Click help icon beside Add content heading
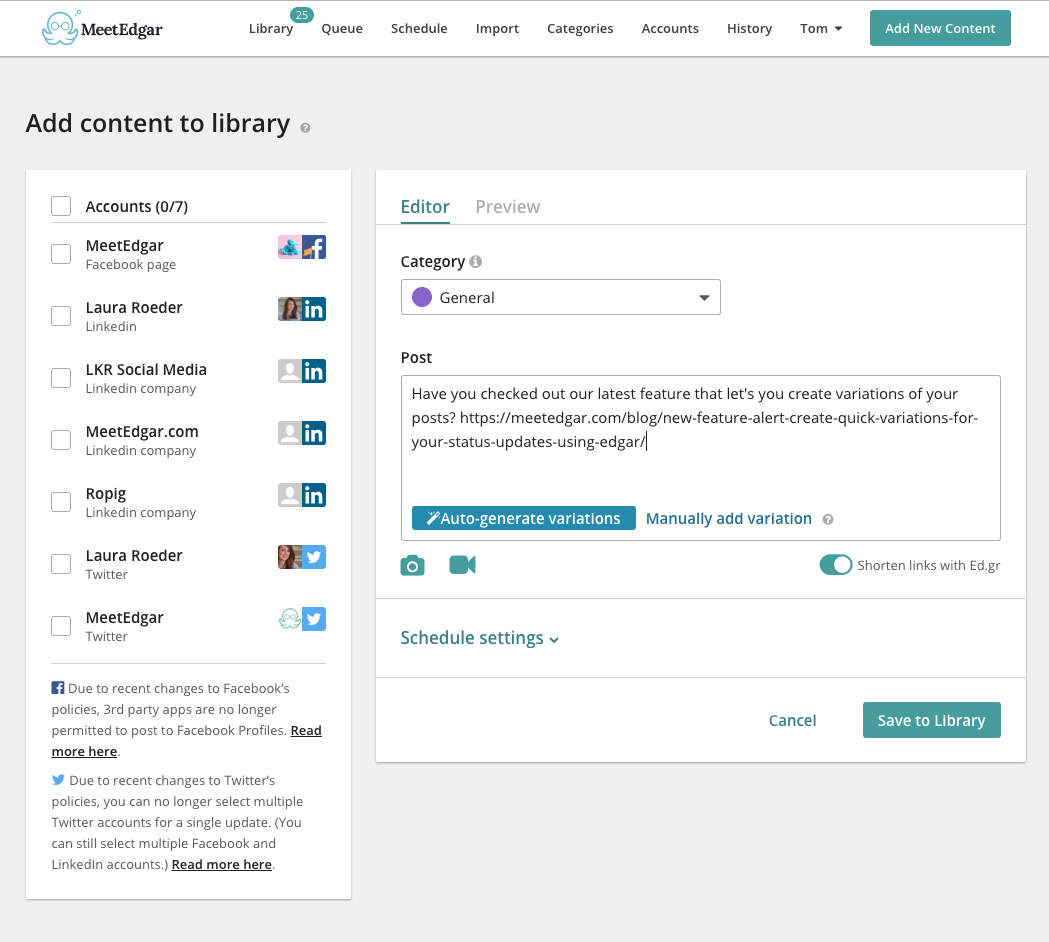Viewport: 1049px width, 942px height. pos(305,128)
